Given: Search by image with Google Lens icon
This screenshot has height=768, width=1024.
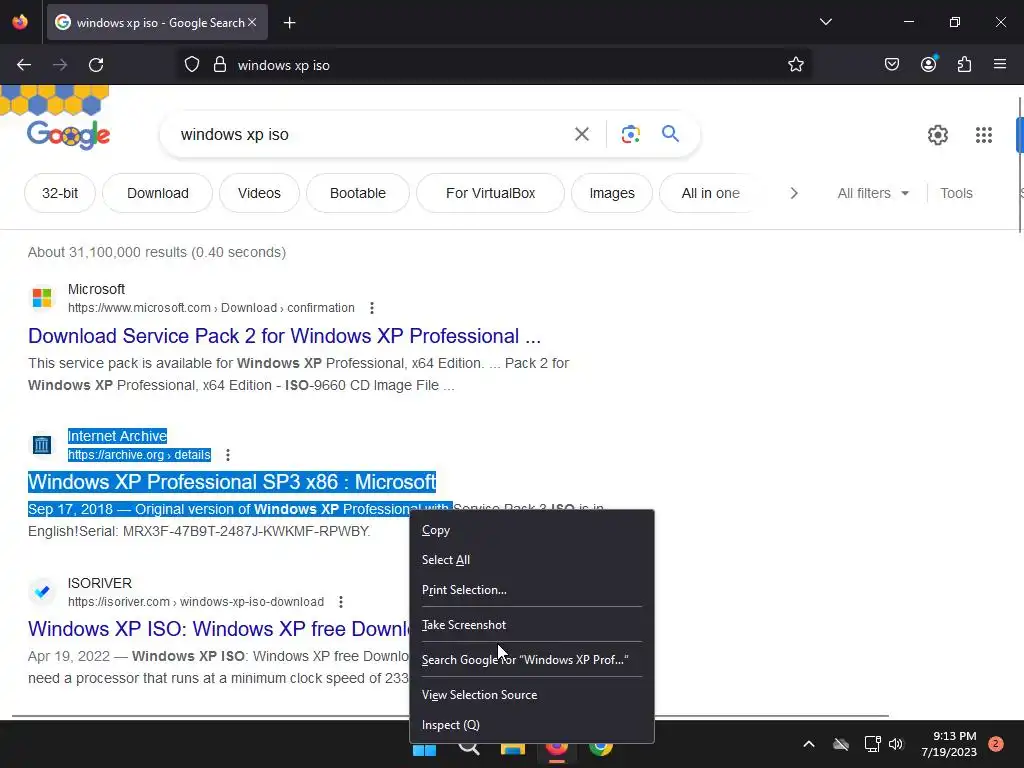Looking at the screenshot, I should tap(630, 135).
